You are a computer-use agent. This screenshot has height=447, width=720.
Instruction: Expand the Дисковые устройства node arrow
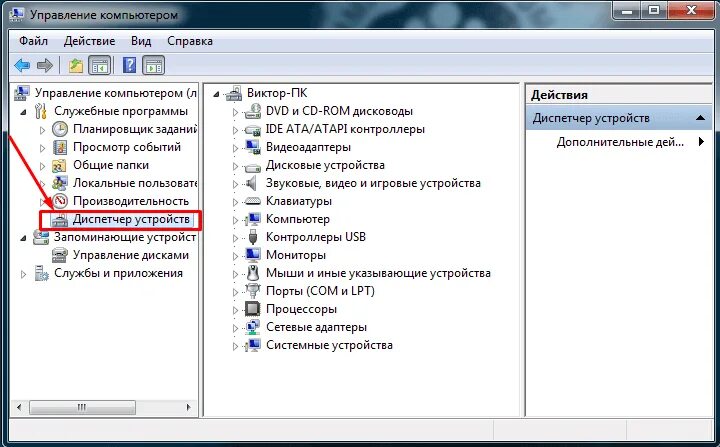[235, 166]
